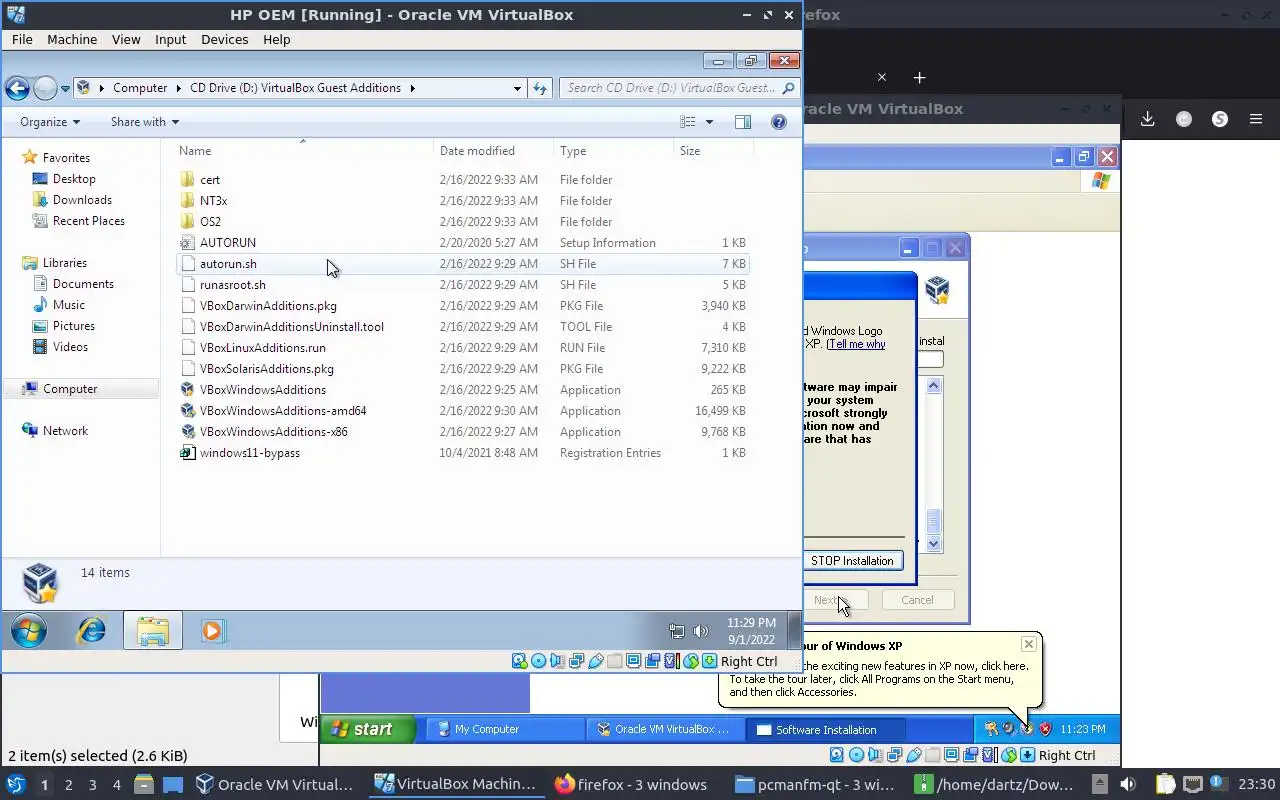Select the cert folder
Viewport: 1280px width, 800px height.
pyautogui.click(x=210, y=180)
